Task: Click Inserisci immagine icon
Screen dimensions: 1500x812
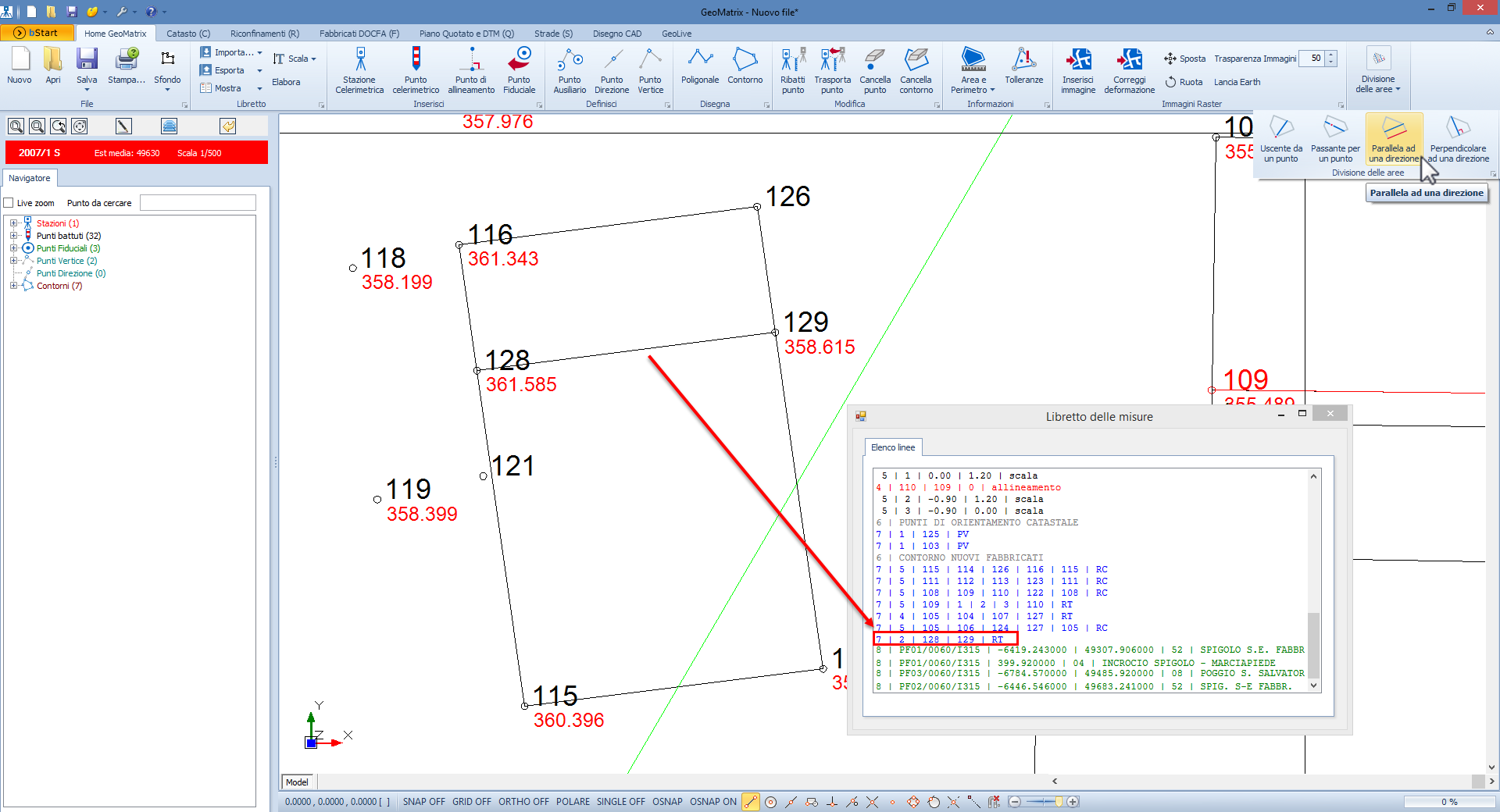Action: pyautogui.click(x=1078, y=69)
